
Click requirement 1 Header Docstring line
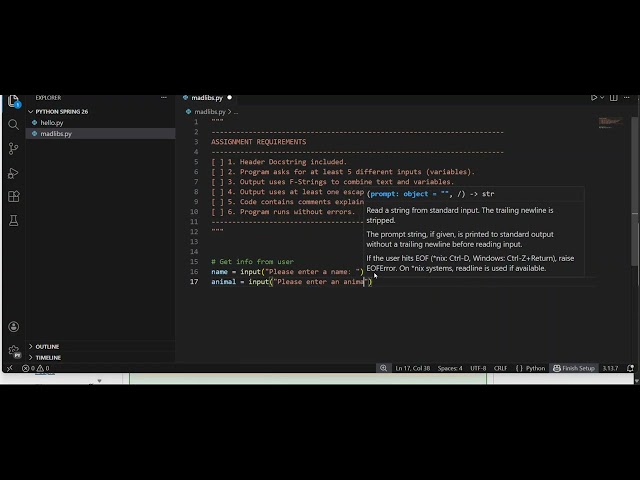[x=279, y=162]
